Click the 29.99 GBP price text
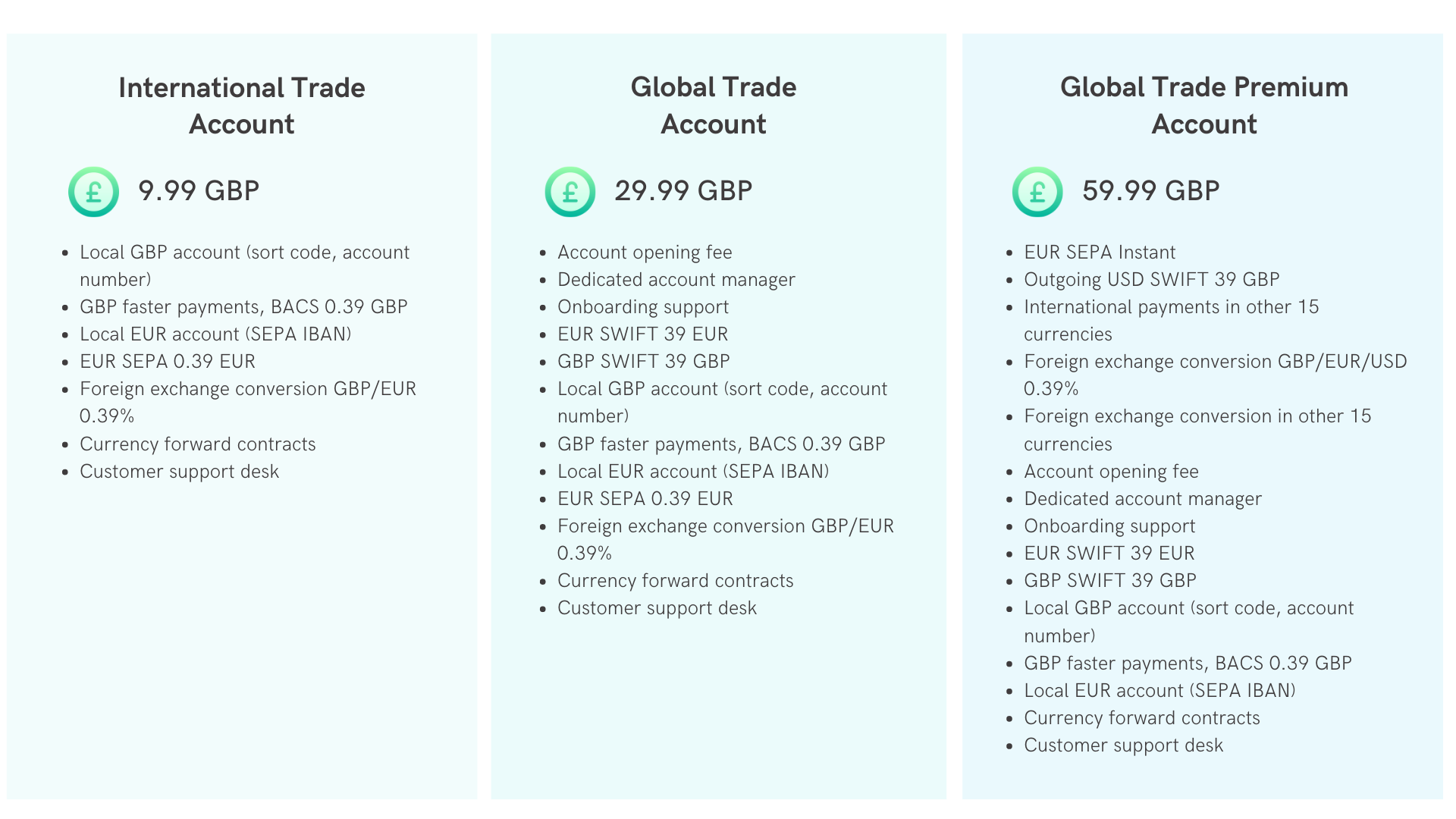The image size is (1456, 819). (683, 190)
